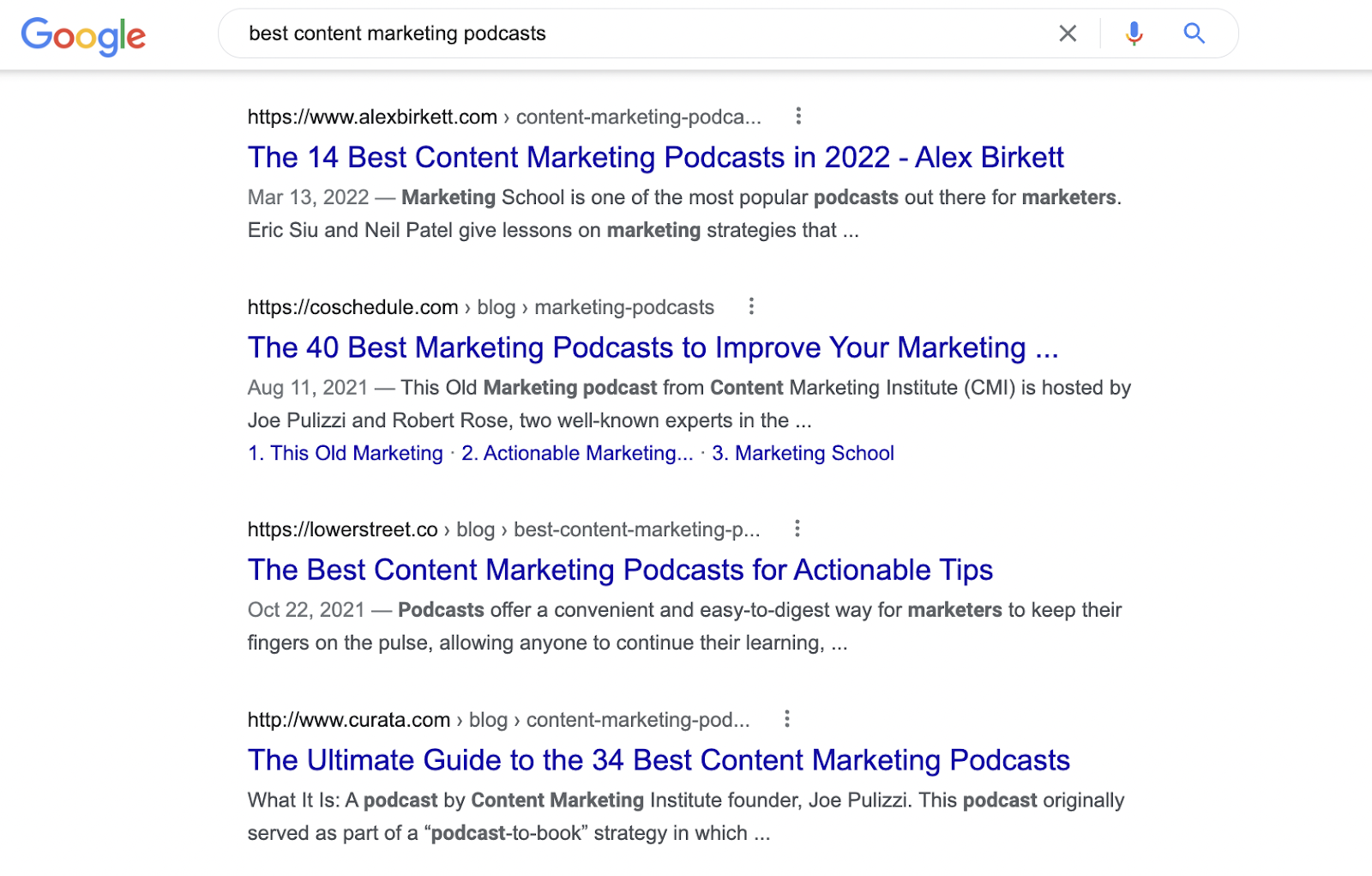Open options menu for curata.com result
Image resolution: width=1372 pixels, height=876 pixels.
(786, 719)
